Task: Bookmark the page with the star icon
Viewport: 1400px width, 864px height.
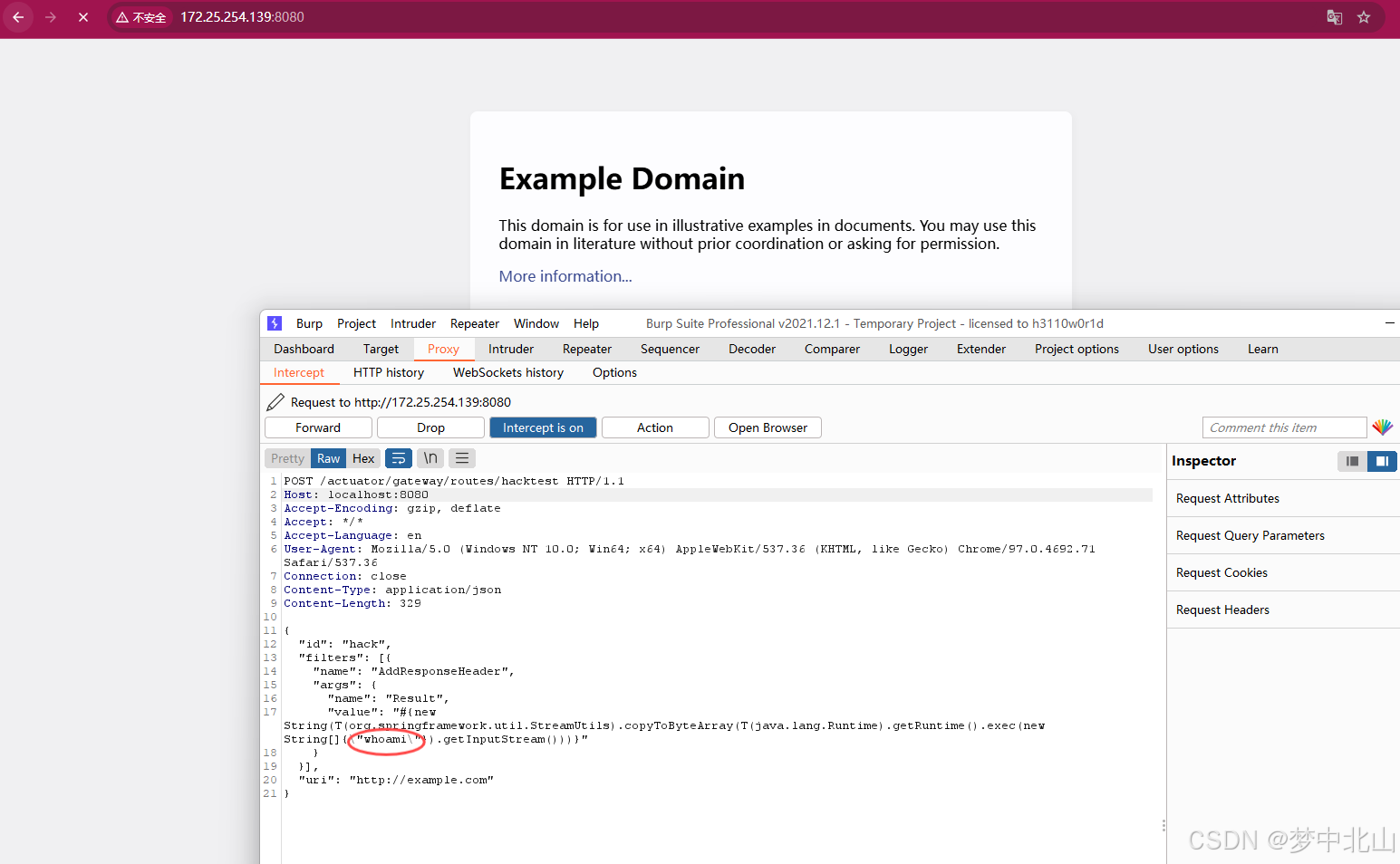Action: (1364, 17)
